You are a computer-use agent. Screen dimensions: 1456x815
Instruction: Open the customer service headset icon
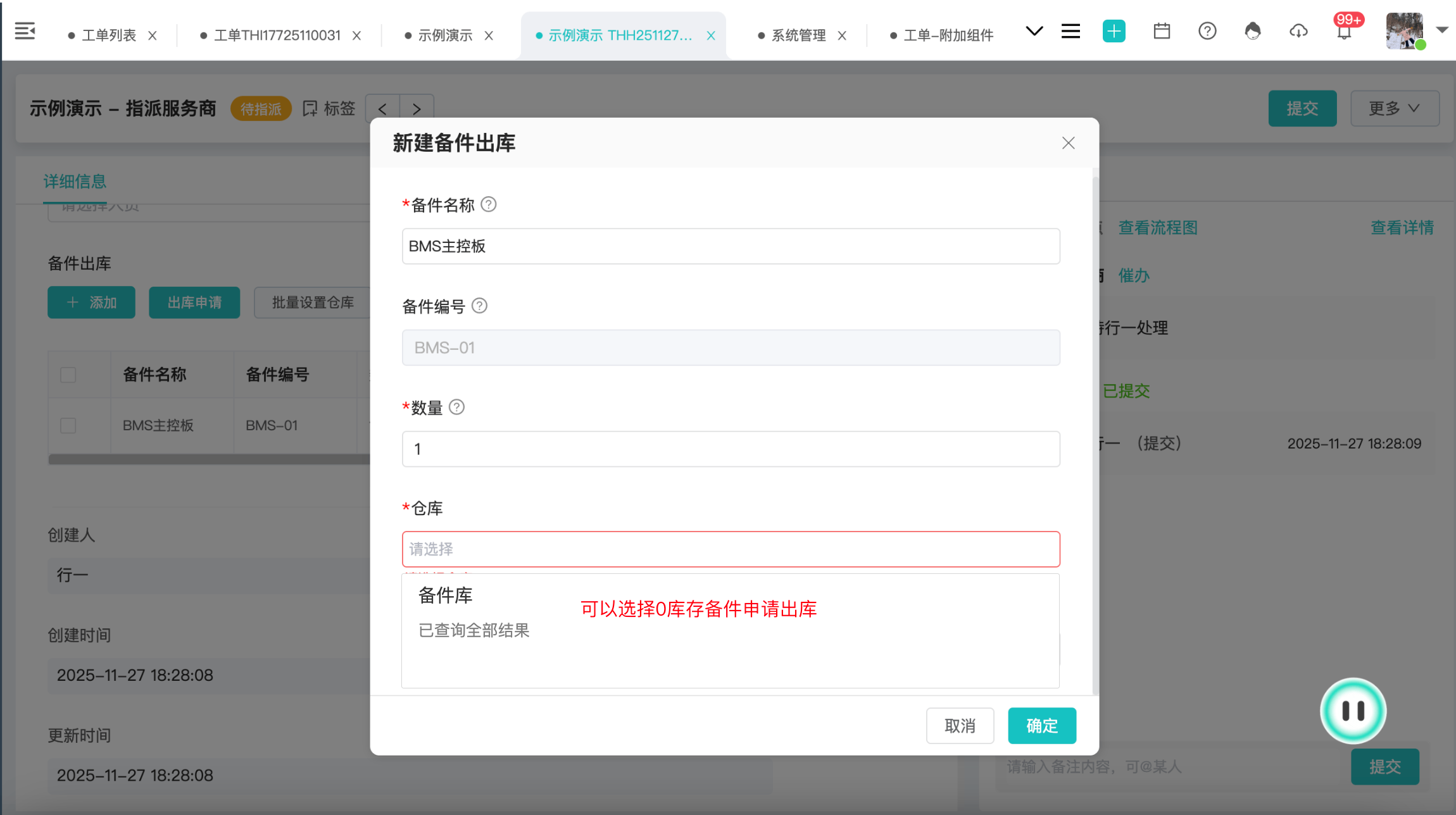[1252, 31]
